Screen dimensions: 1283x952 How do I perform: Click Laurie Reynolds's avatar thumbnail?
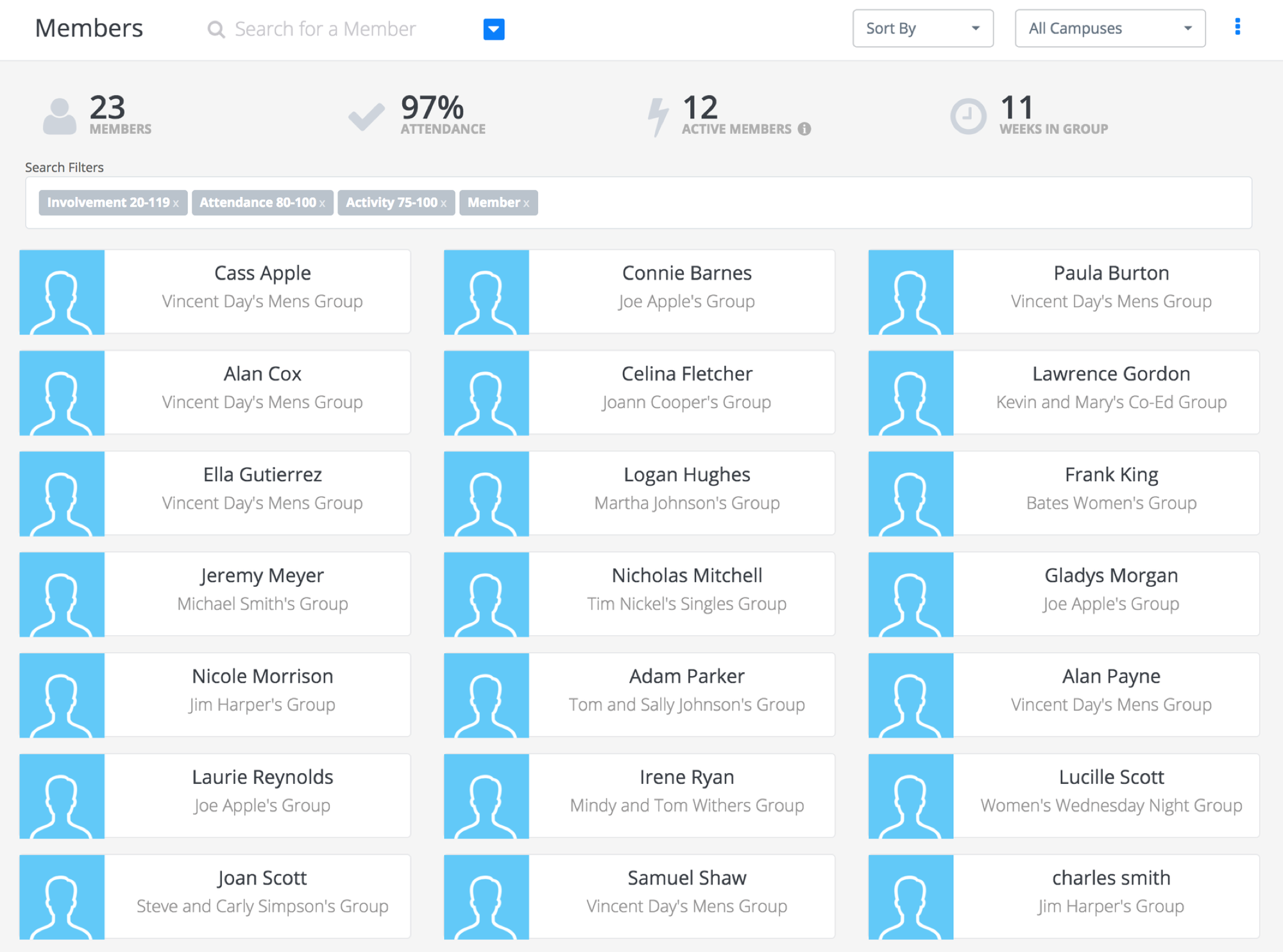[62, 795]
